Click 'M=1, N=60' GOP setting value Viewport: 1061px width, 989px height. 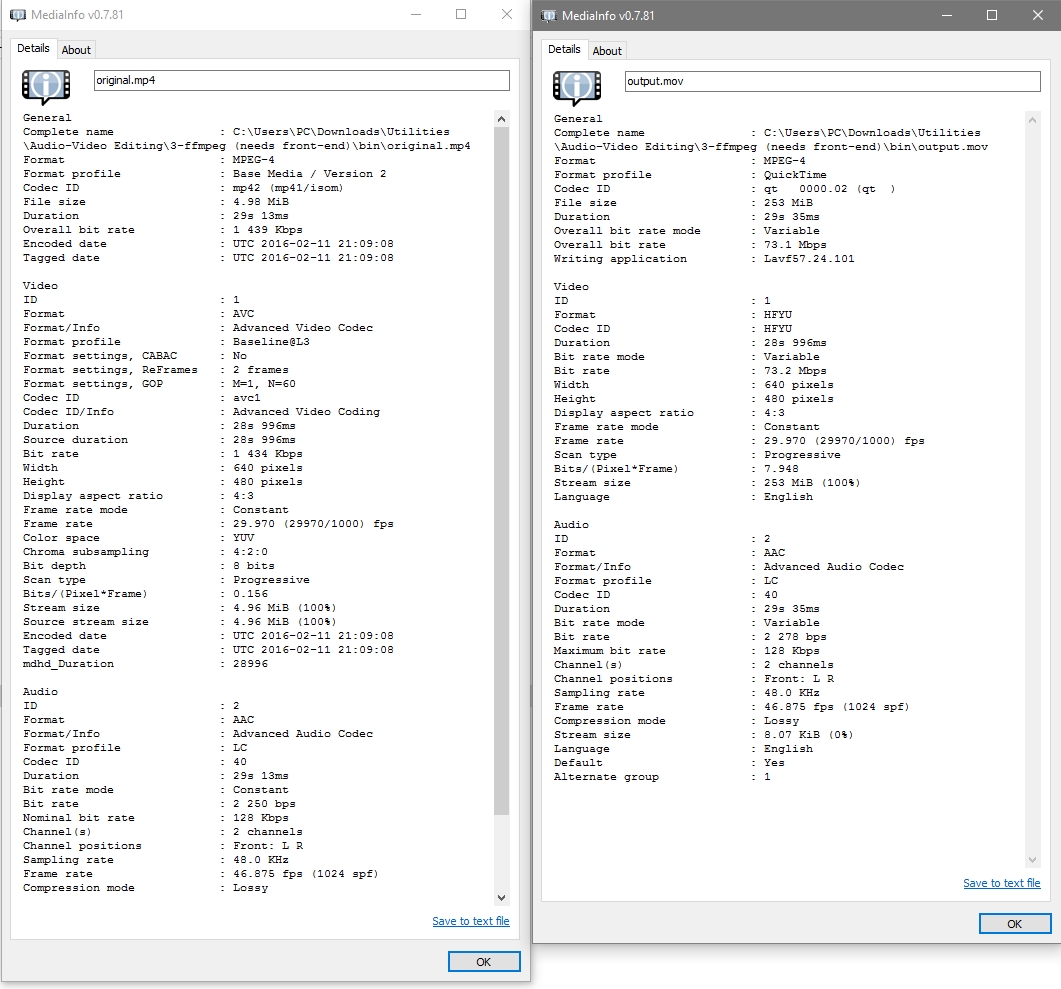264,384
